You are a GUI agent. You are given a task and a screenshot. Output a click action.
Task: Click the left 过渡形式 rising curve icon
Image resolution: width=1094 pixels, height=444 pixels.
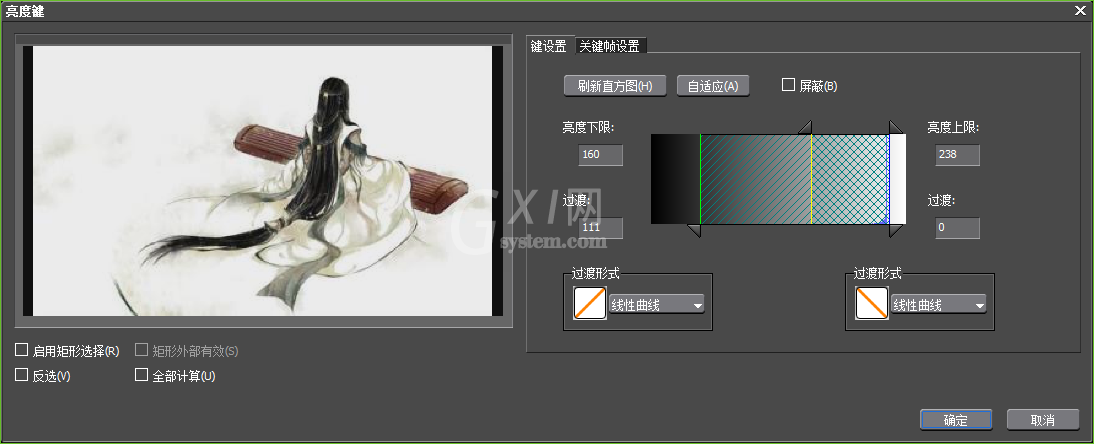pos(590,304)
